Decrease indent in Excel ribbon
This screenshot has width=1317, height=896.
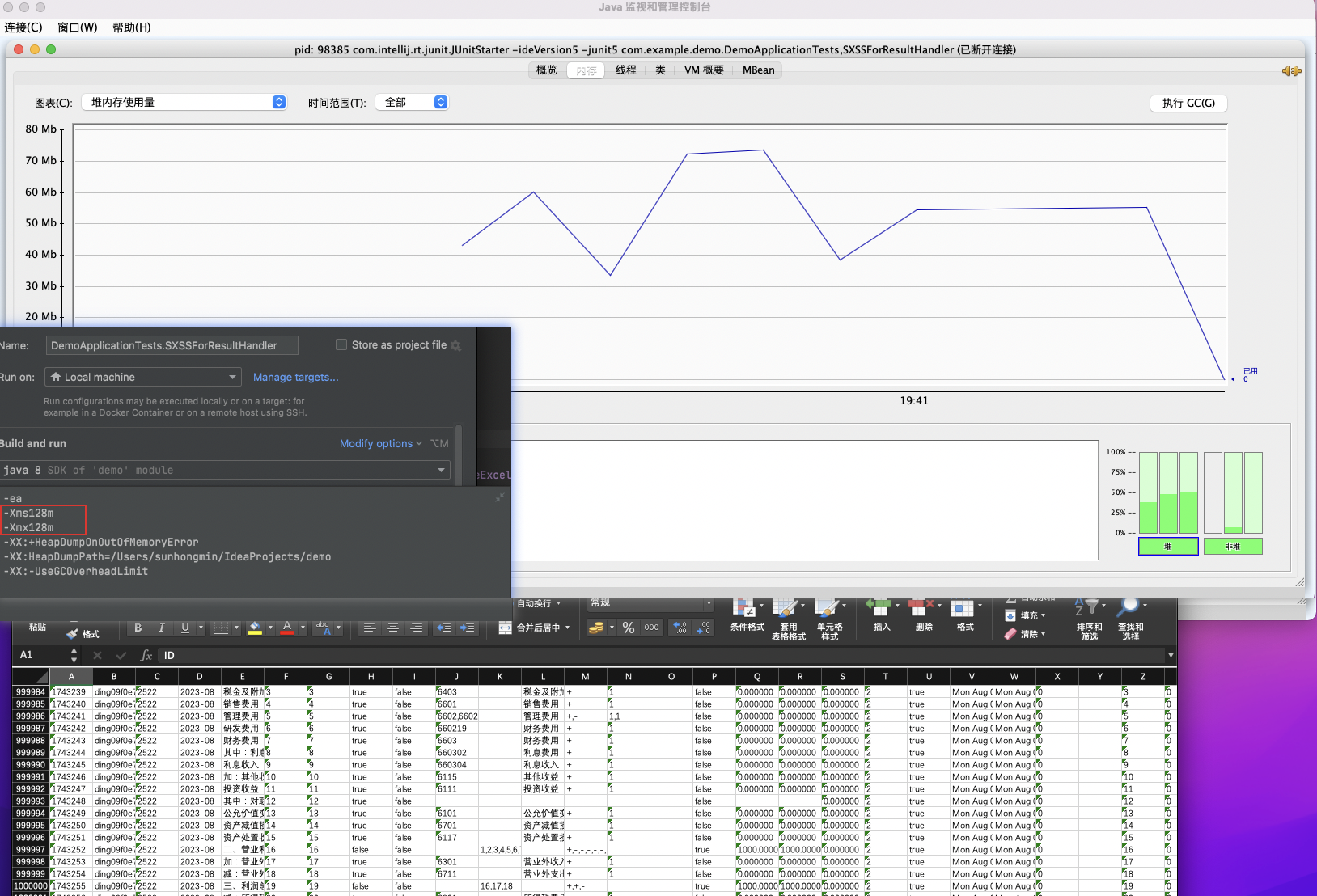(x=444, y=628)
